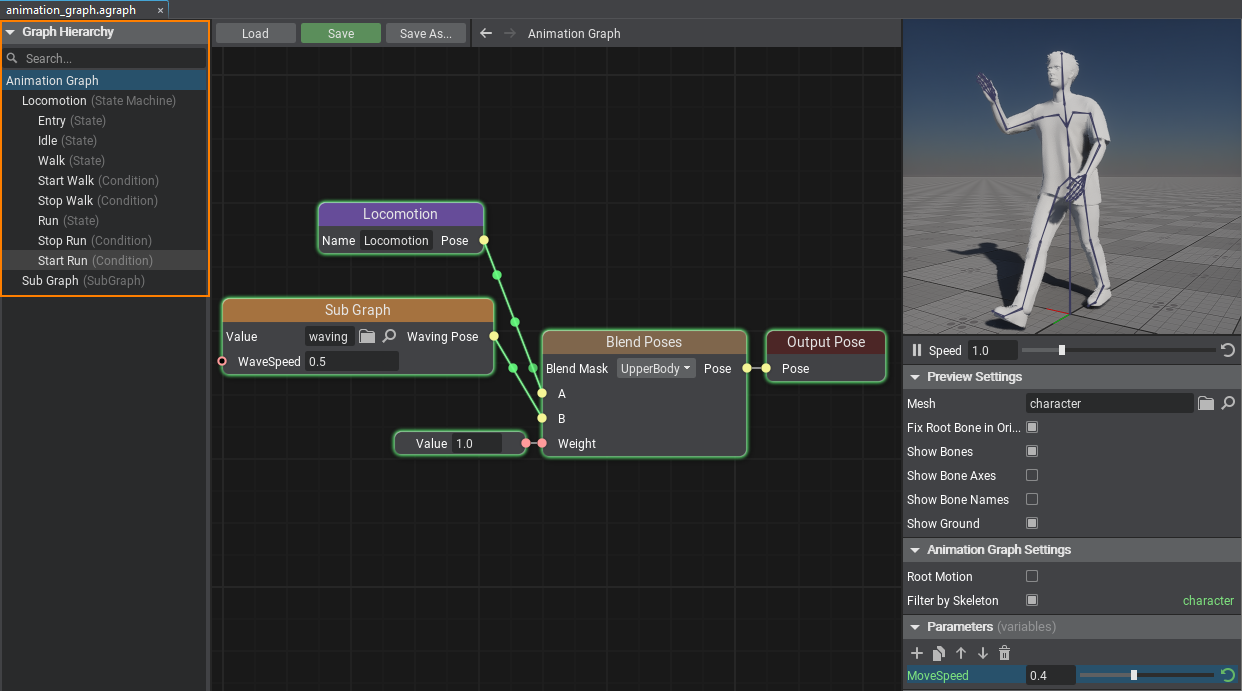
Task: Collapse the Preview Settings section
Action: pos(915,377)
